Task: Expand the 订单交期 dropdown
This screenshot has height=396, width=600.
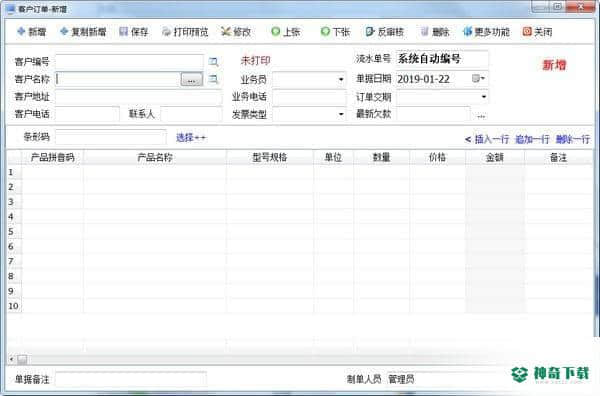Action: pyautogui.click(x=484, y=96)
